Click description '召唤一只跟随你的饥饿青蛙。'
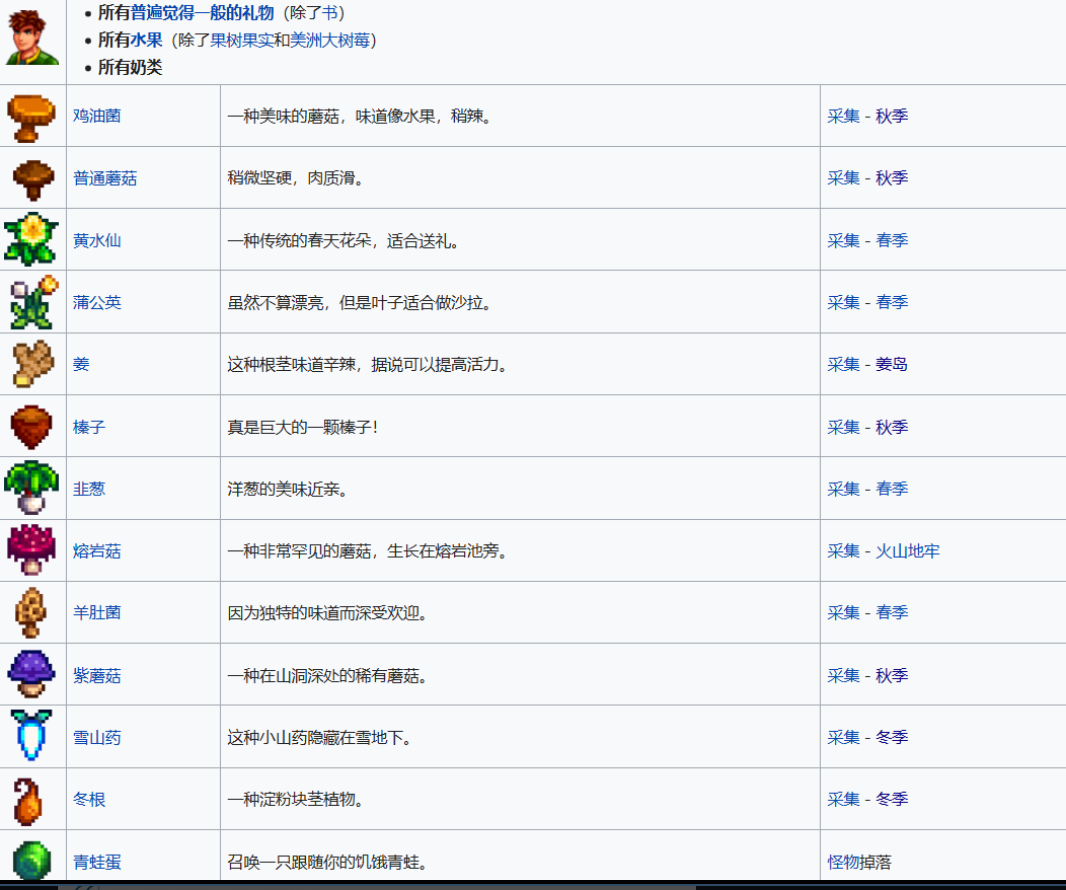 point(327,862)
